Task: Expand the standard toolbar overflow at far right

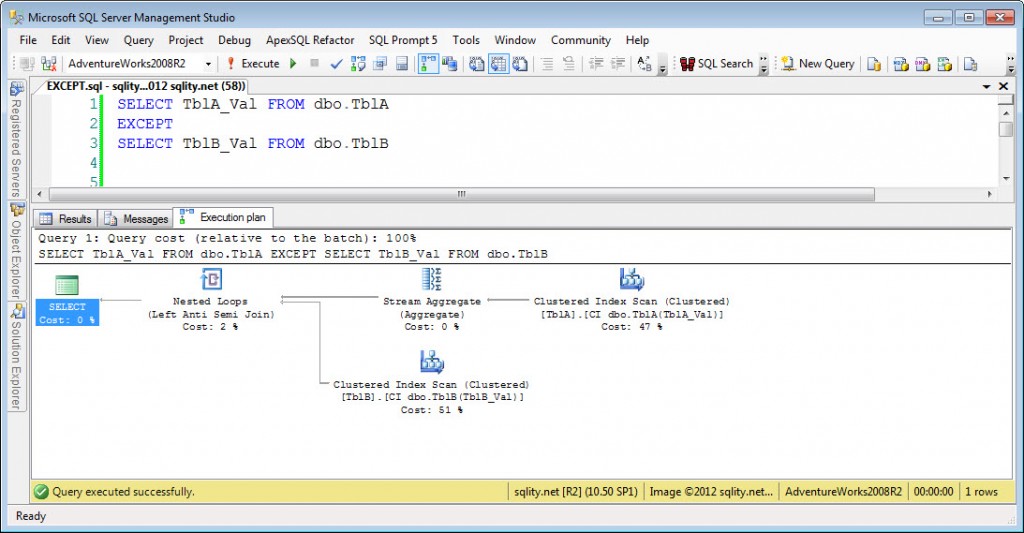Action: point(1011,65)
